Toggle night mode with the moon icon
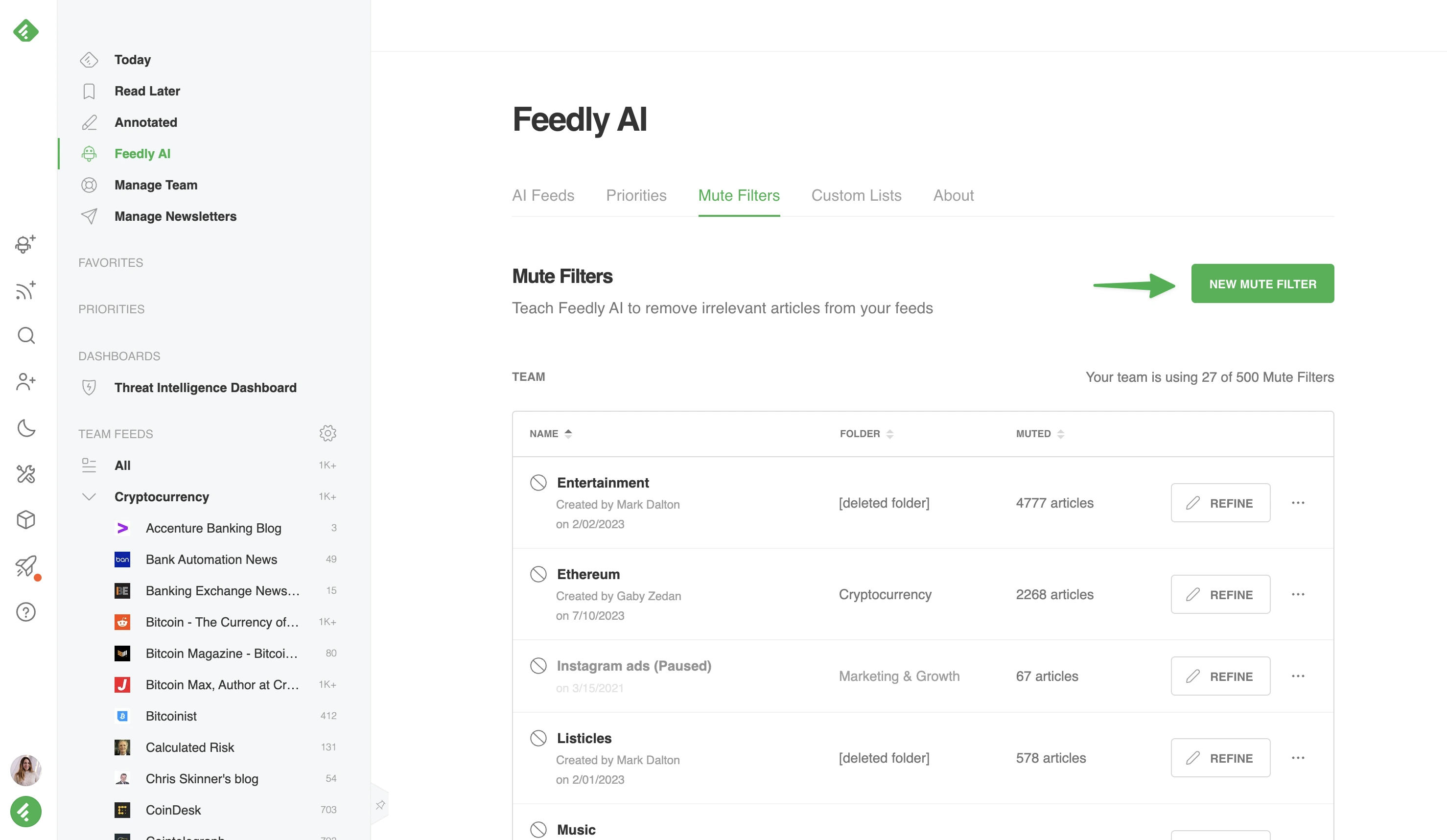The height and width of the screenshot is (840, 1447). (26, 428)
